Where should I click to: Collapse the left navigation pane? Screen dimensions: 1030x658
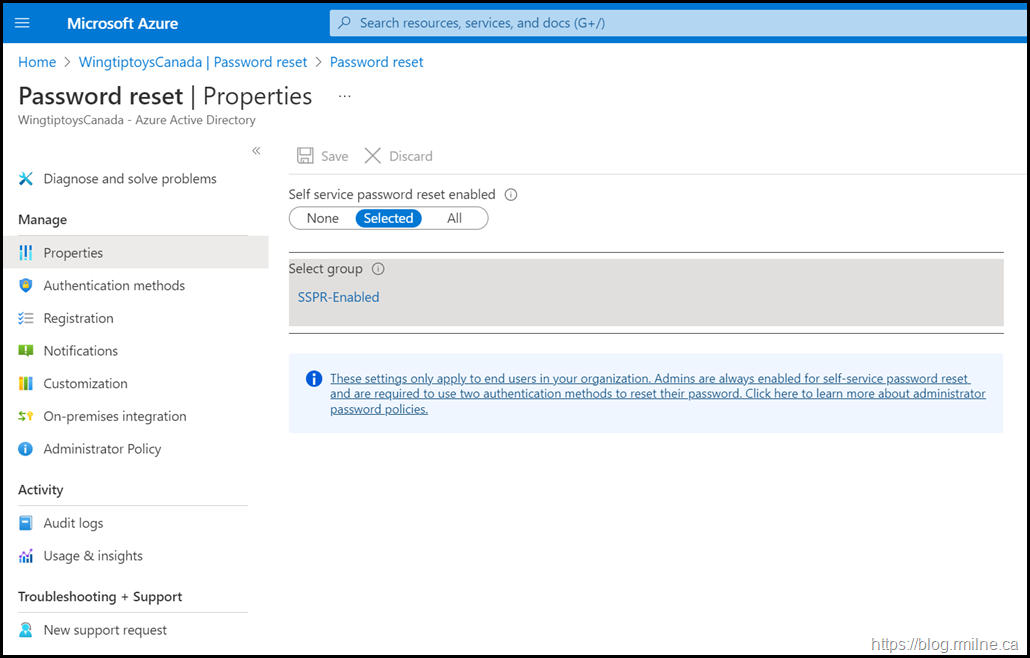point(256,151)
